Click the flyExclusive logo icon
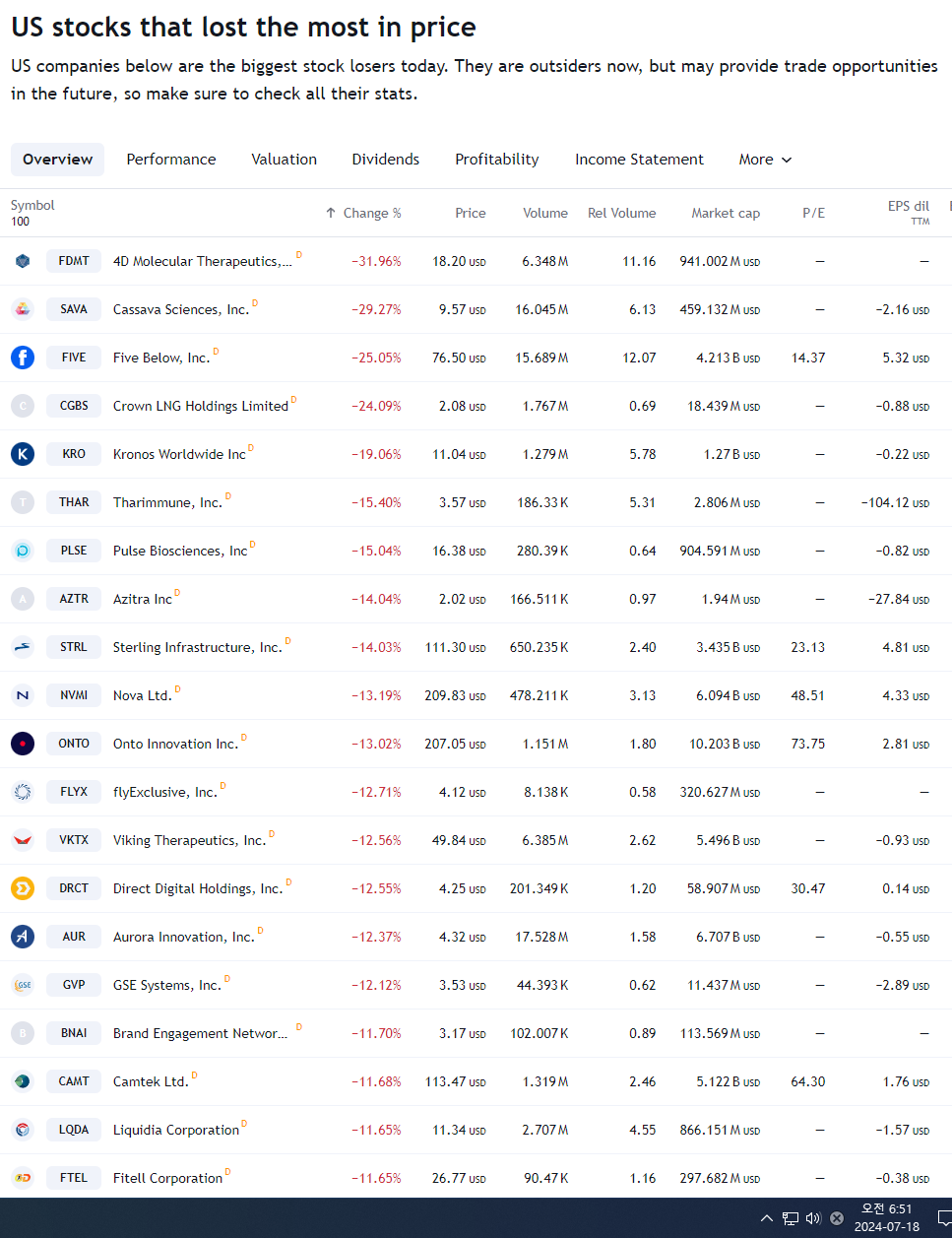 pyautogui.click(x=23, y=792)
